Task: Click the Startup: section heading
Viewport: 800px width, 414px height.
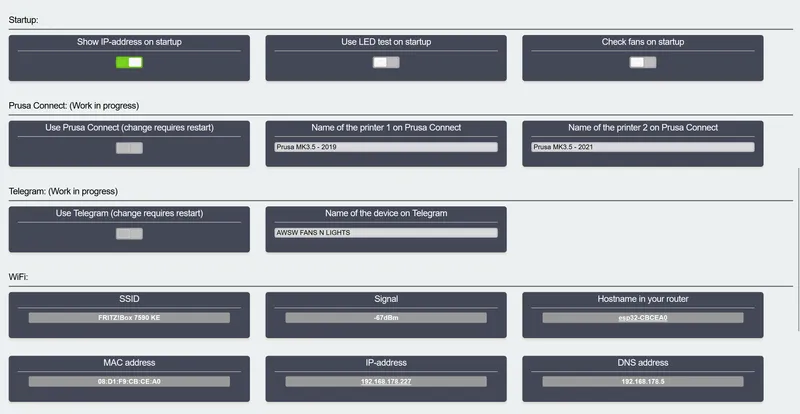Action: (23, 20)
